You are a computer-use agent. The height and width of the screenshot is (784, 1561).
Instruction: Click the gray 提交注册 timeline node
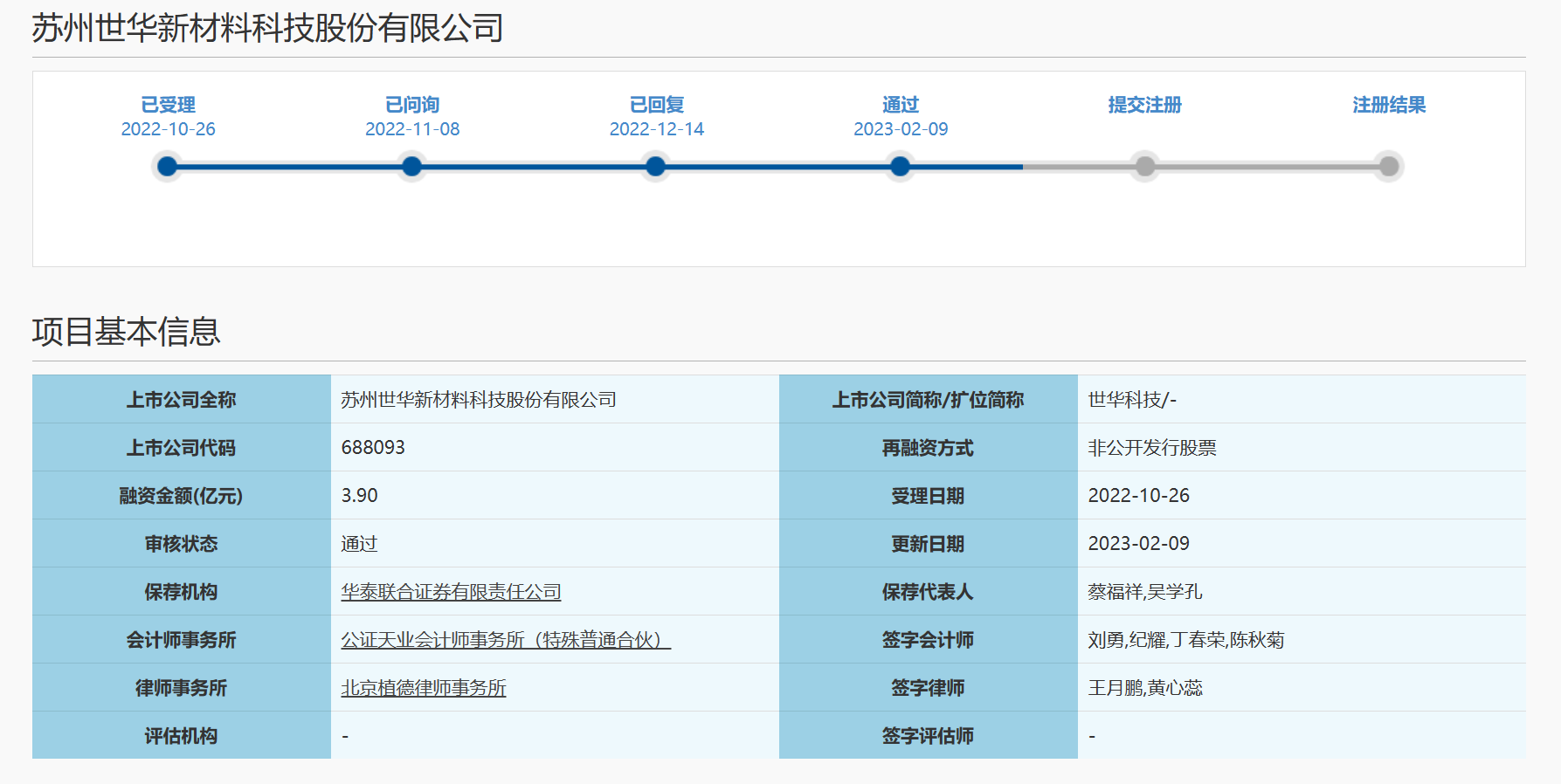[1144, 166]
